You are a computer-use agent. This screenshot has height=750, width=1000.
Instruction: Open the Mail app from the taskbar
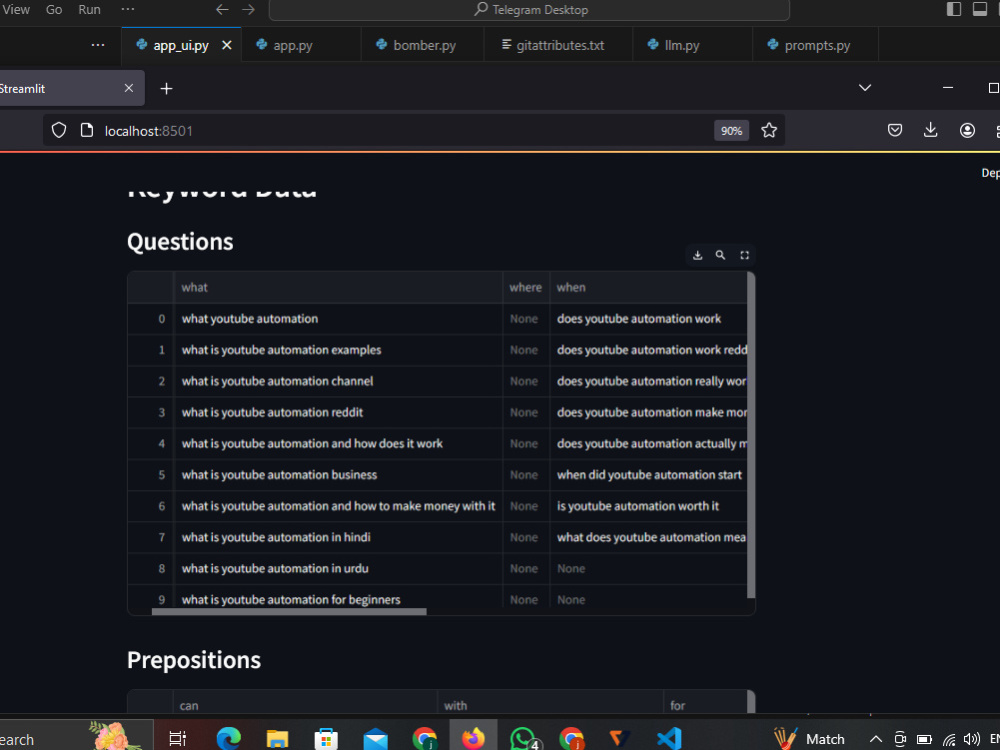pyautogui.click(x=376, y=739)
